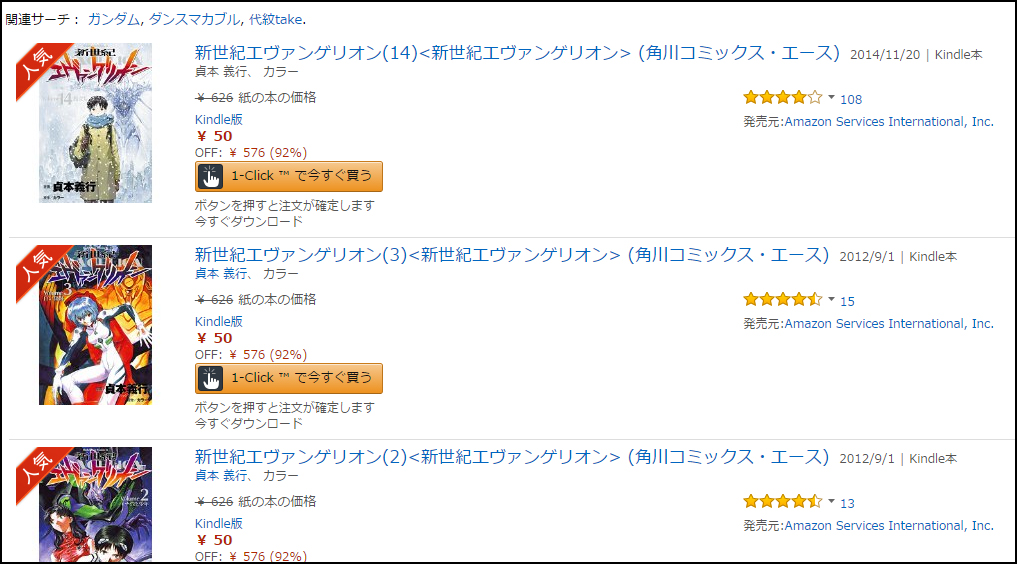Click the star rating icons for volume 3

click(783, 300)
